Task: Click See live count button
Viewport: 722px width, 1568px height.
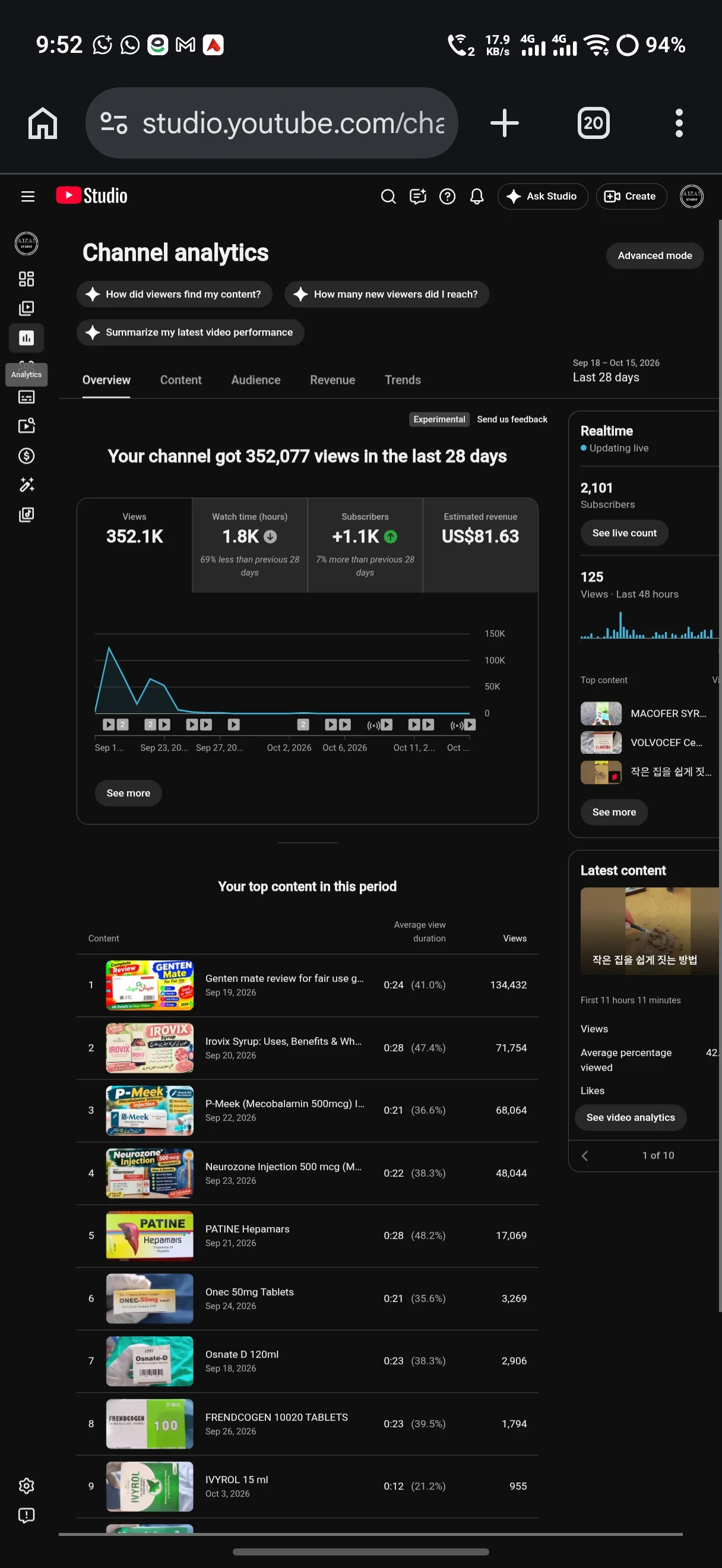Action: 624,533
